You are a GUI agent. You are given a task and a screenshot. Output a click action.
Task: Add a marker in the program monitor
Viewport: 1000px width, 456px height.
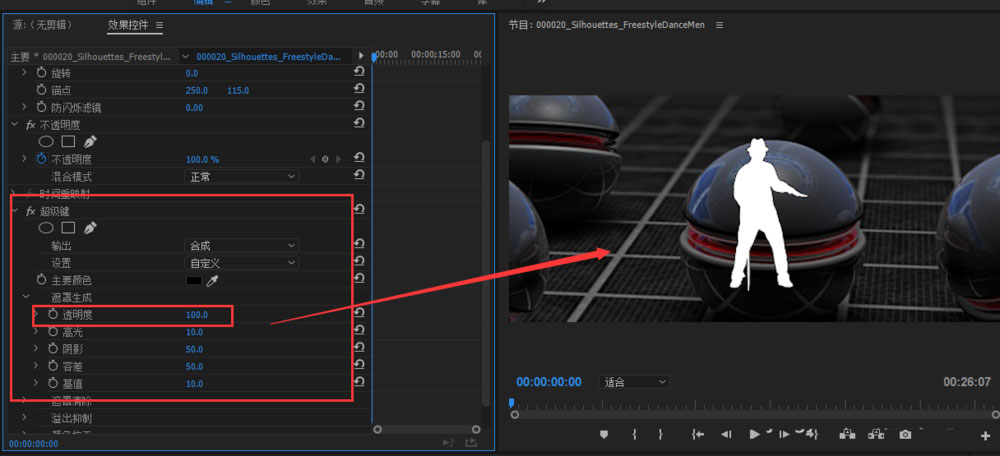tap(604, 434)
